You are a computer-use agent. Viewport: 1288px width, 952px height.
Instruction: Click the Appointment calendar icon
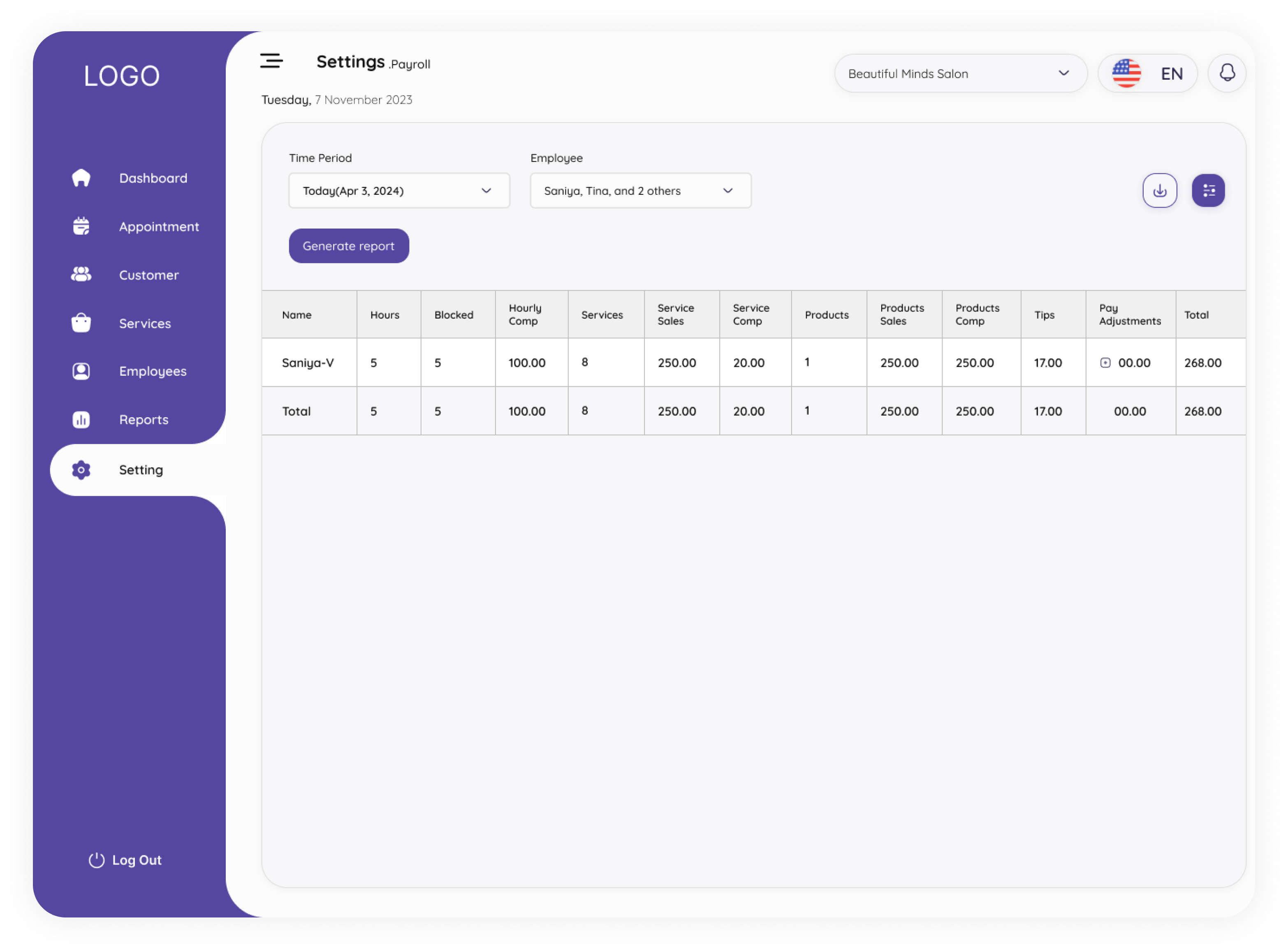(x=81, y=226)
